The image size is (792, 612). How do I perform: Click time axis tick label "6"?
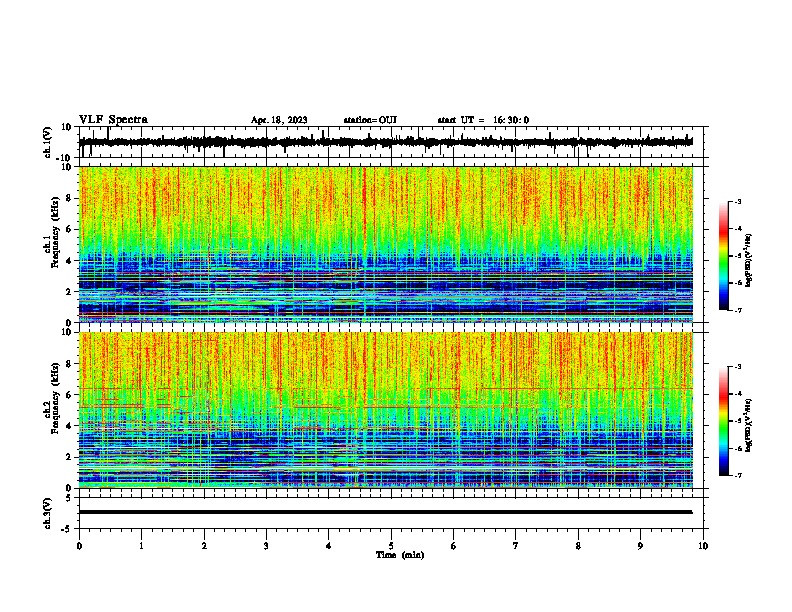pyautogui.click(x=454, y=546)
